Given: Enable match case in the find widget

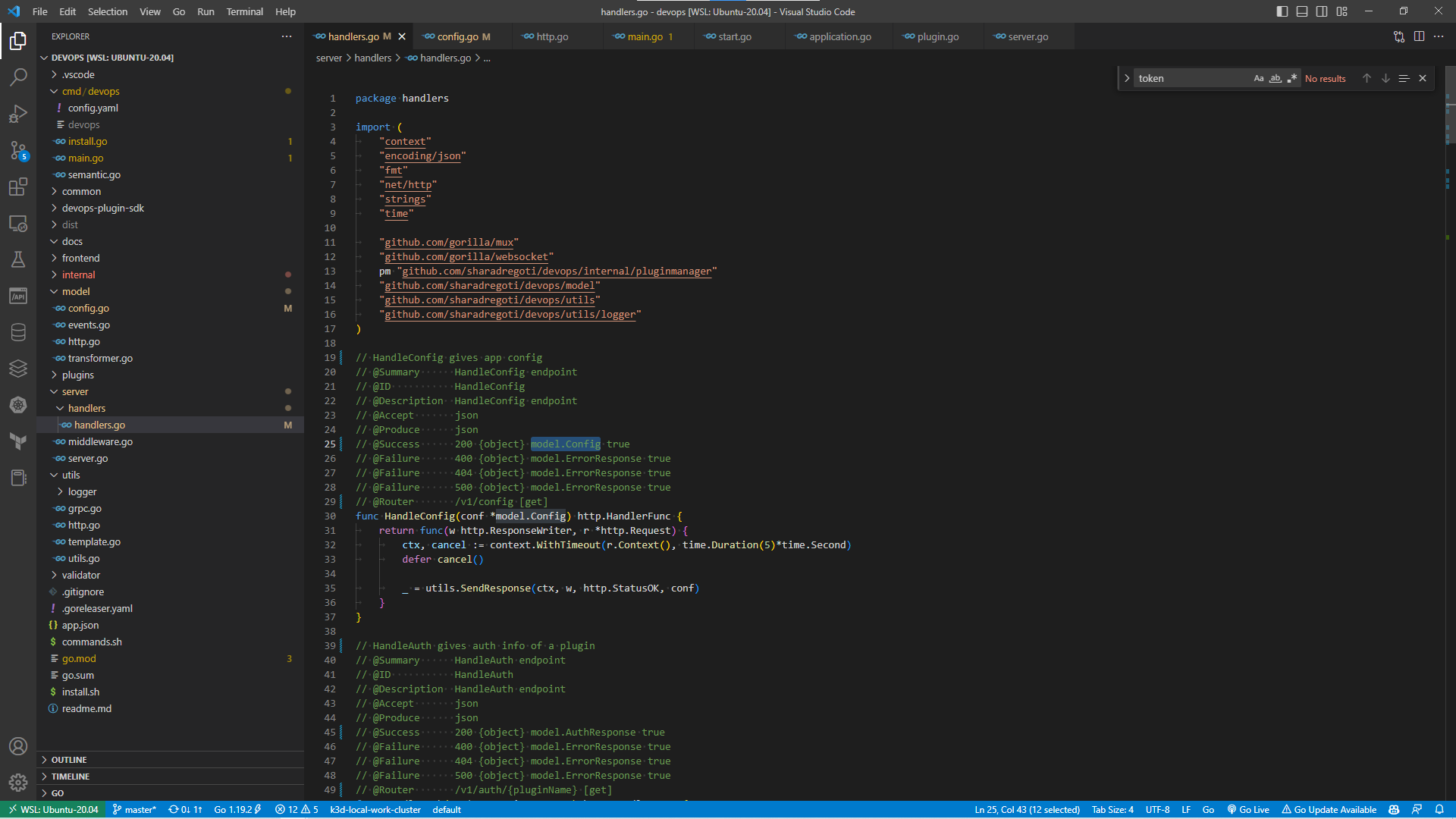Looking at the screenshot, I should click(1258, 78).
